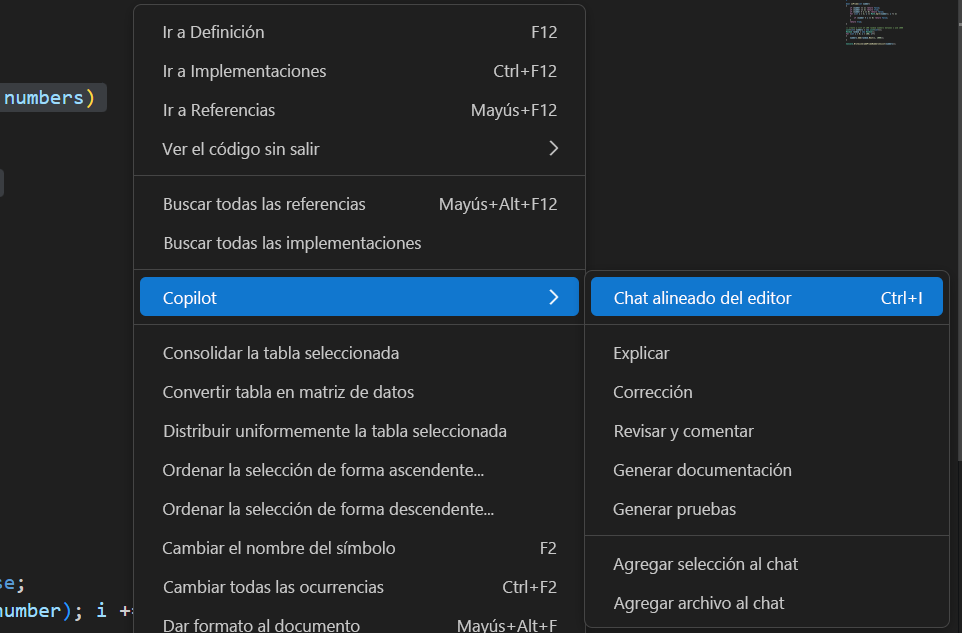Viewport: 962px width, 633px height.
Task: Open Ordenar la selección de forma ascendente
Action: 322,470
